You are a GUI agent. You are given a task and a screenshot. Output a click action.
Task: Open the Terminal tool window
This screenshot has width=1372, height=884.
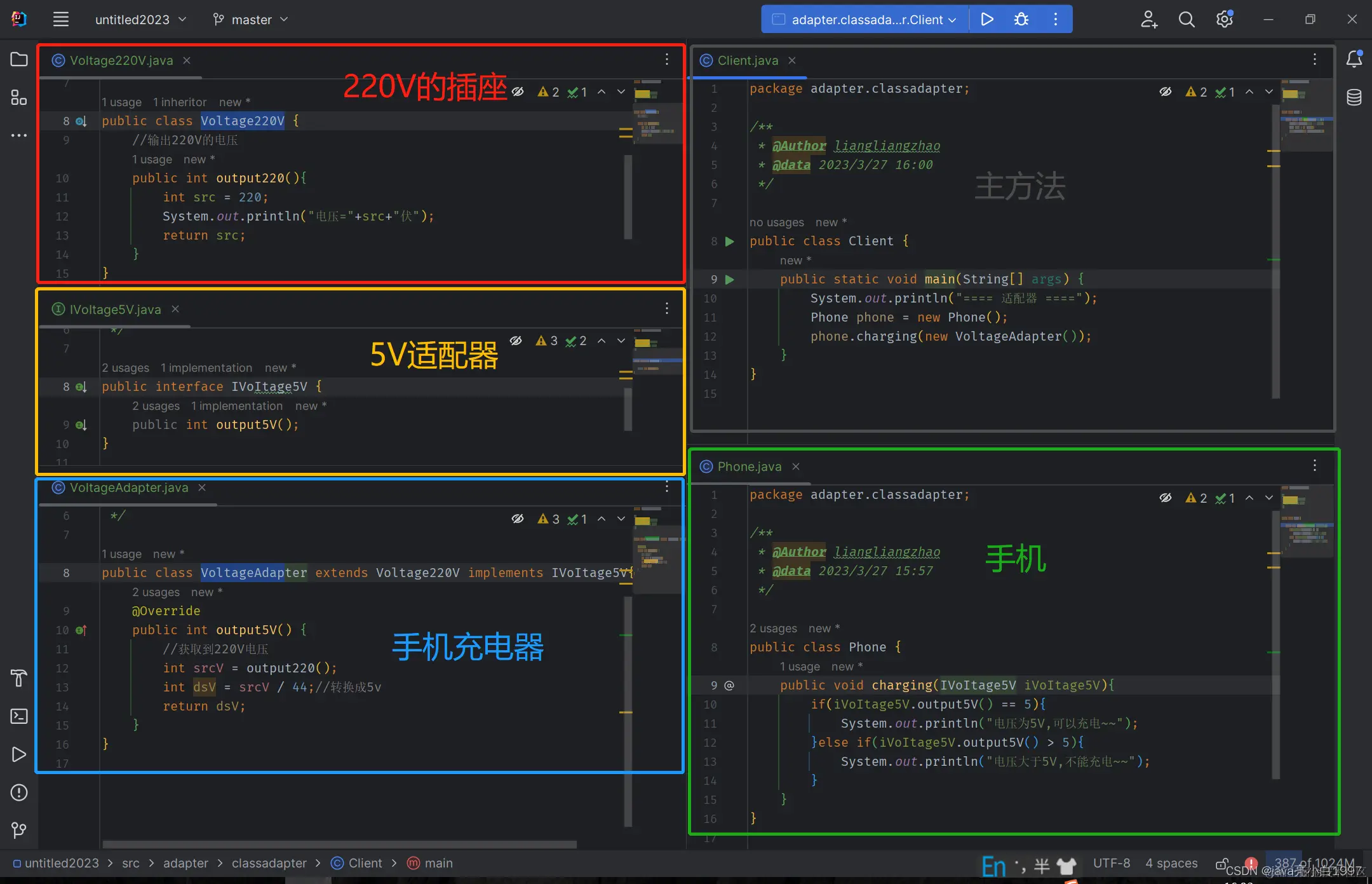(18, 716)
